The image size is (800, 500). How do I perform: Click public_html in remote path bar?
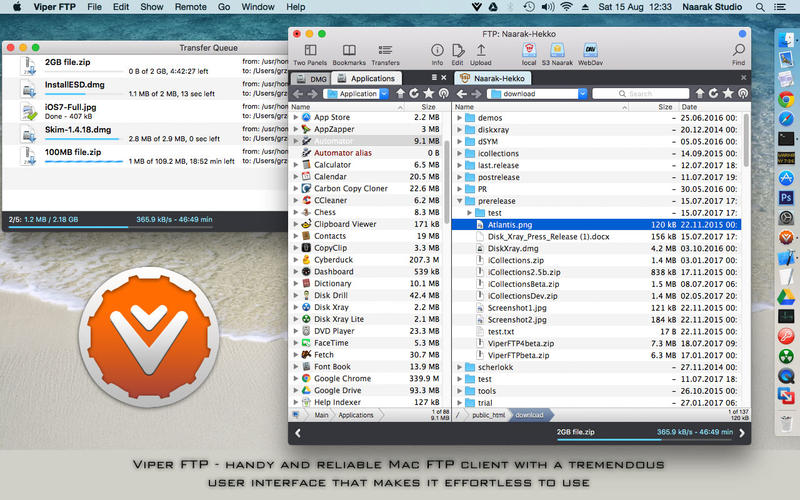point(488,415)
